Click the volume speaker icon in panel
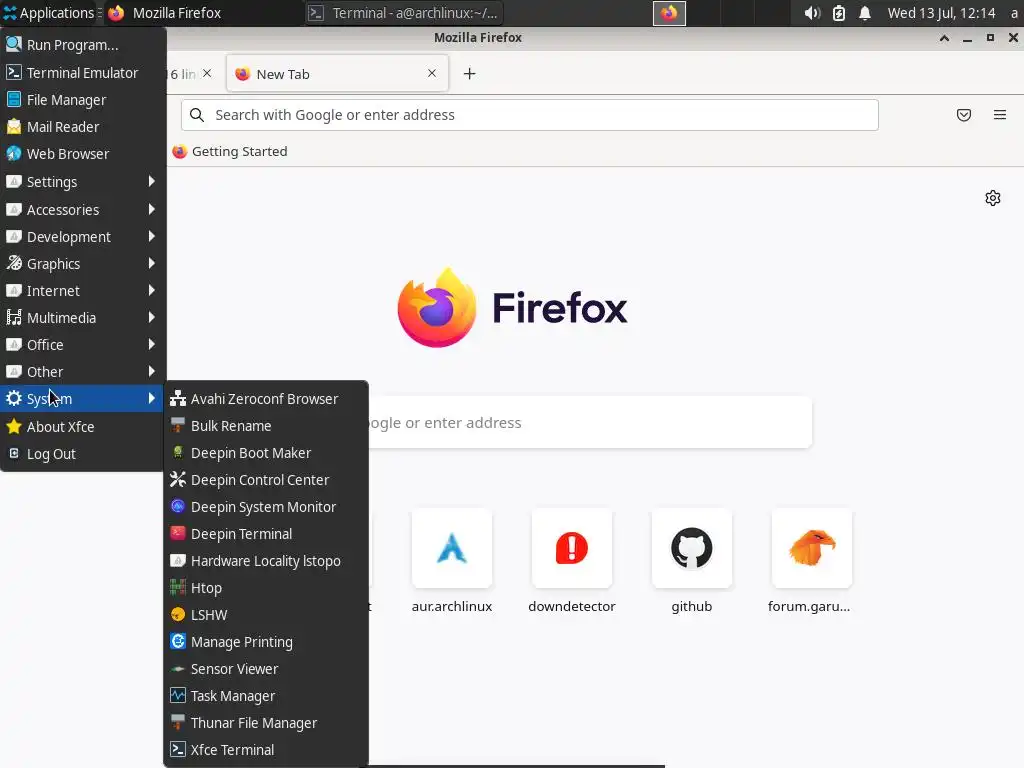The height and width of the screenshot is (768, 1024). tap(812, 13)
